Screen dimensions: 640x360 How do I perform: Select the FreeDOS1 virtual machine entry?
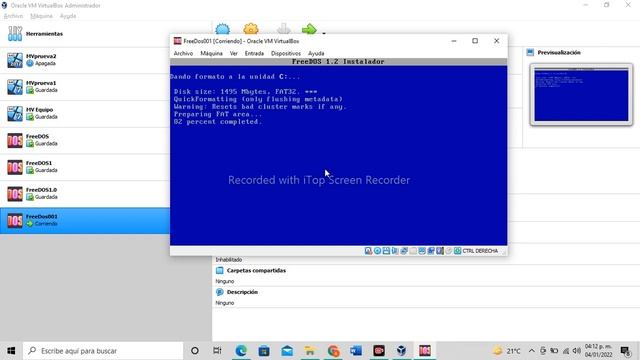85,167
